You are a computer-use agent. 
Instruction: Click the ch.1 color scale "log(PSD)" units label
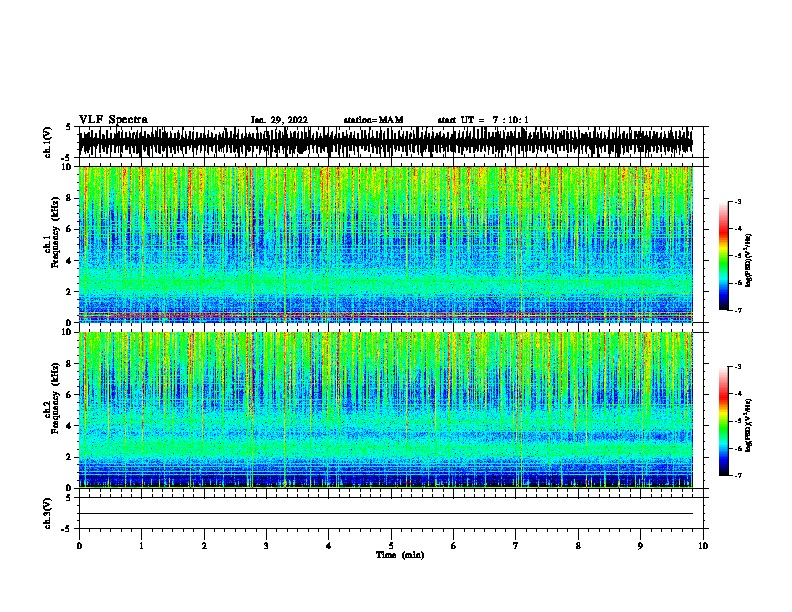click(x=749, y=261)
